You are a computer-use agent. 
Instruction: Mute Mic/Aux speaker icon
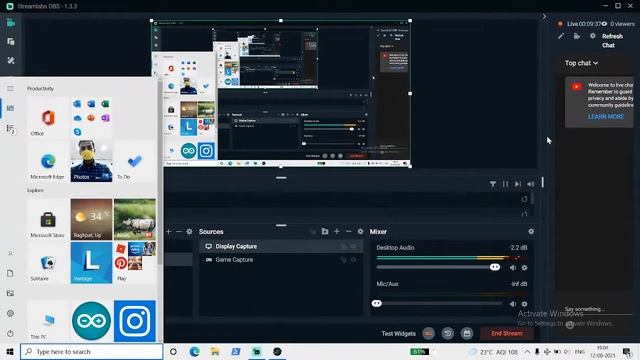[513, 304]
